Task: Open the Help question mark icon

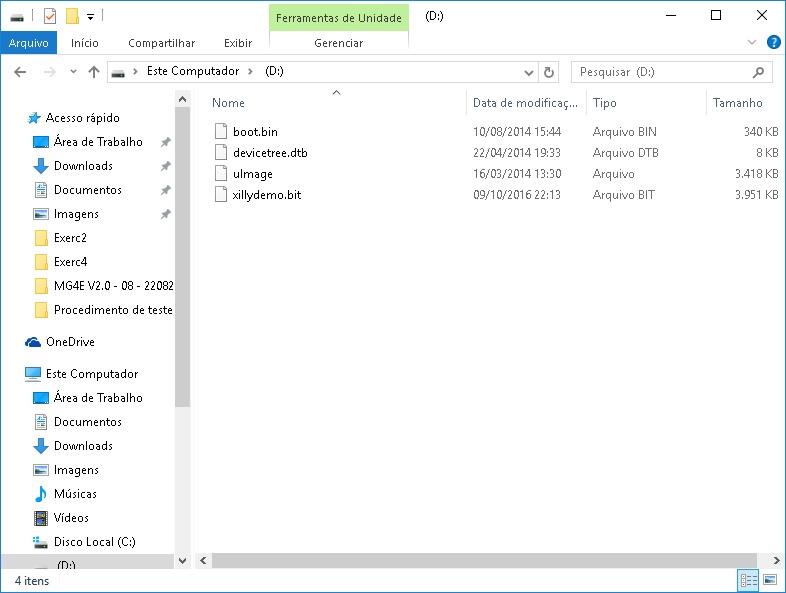Action: click(773, 43)
